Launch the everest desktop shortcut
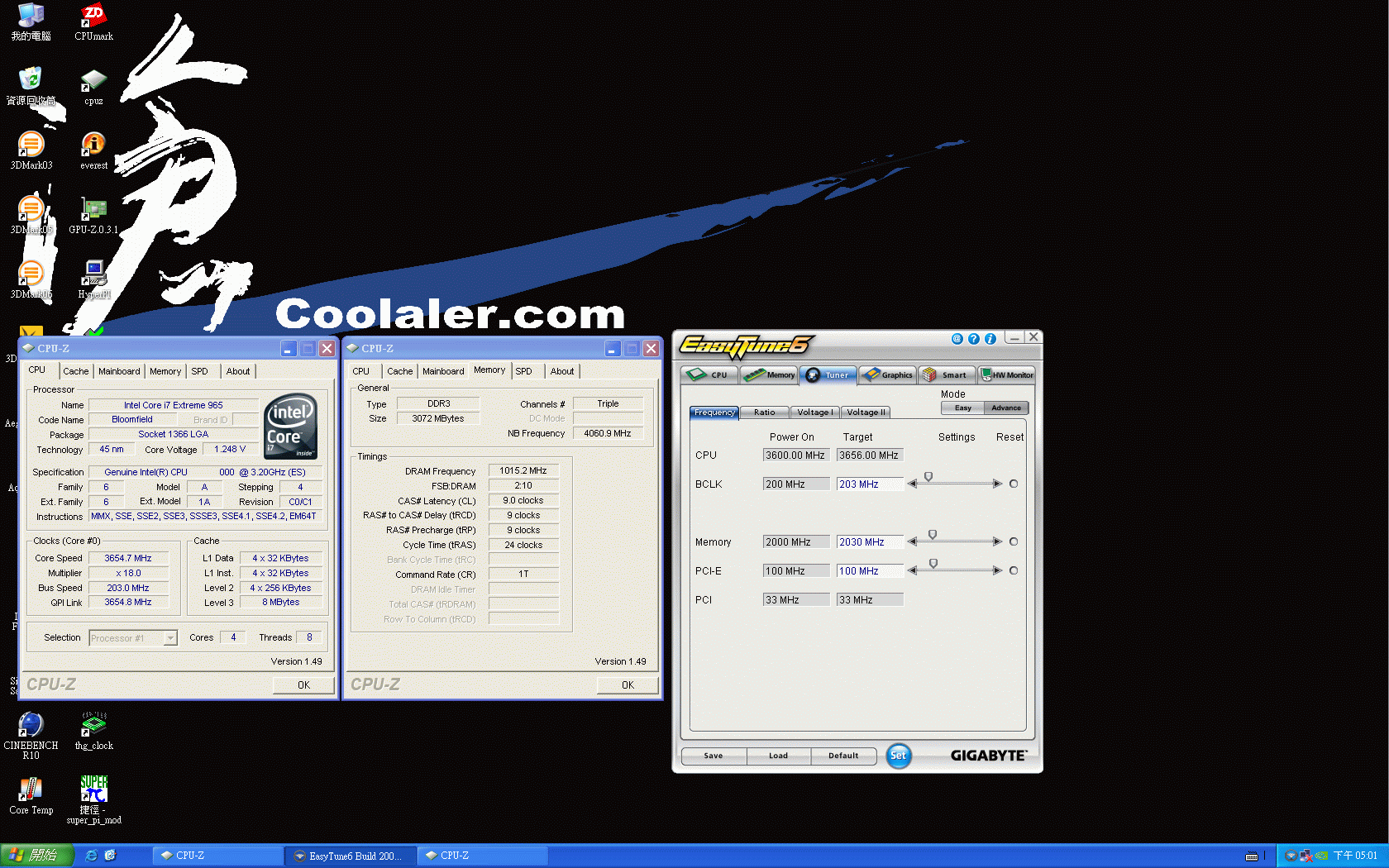 (93, 150)
